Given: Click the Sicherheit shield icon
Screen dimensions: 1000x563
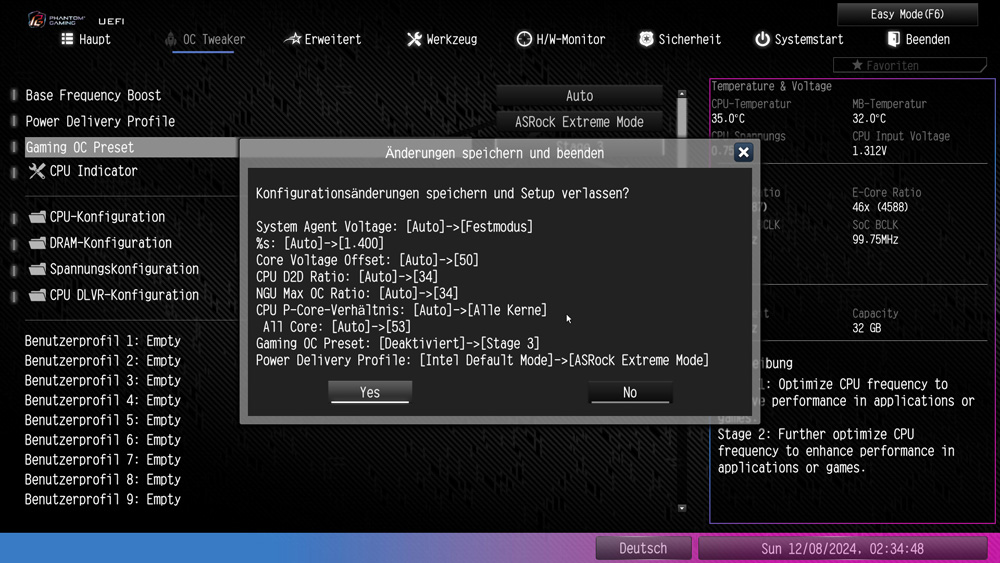Looking at the screenshot, I should click(646, 39).
